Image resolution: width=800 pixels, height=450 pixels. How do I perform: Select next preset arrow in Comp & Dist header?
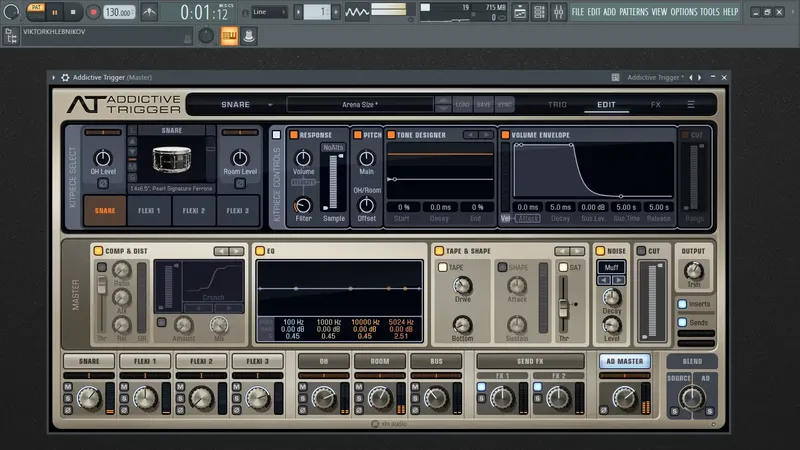(x=236, y=251)
